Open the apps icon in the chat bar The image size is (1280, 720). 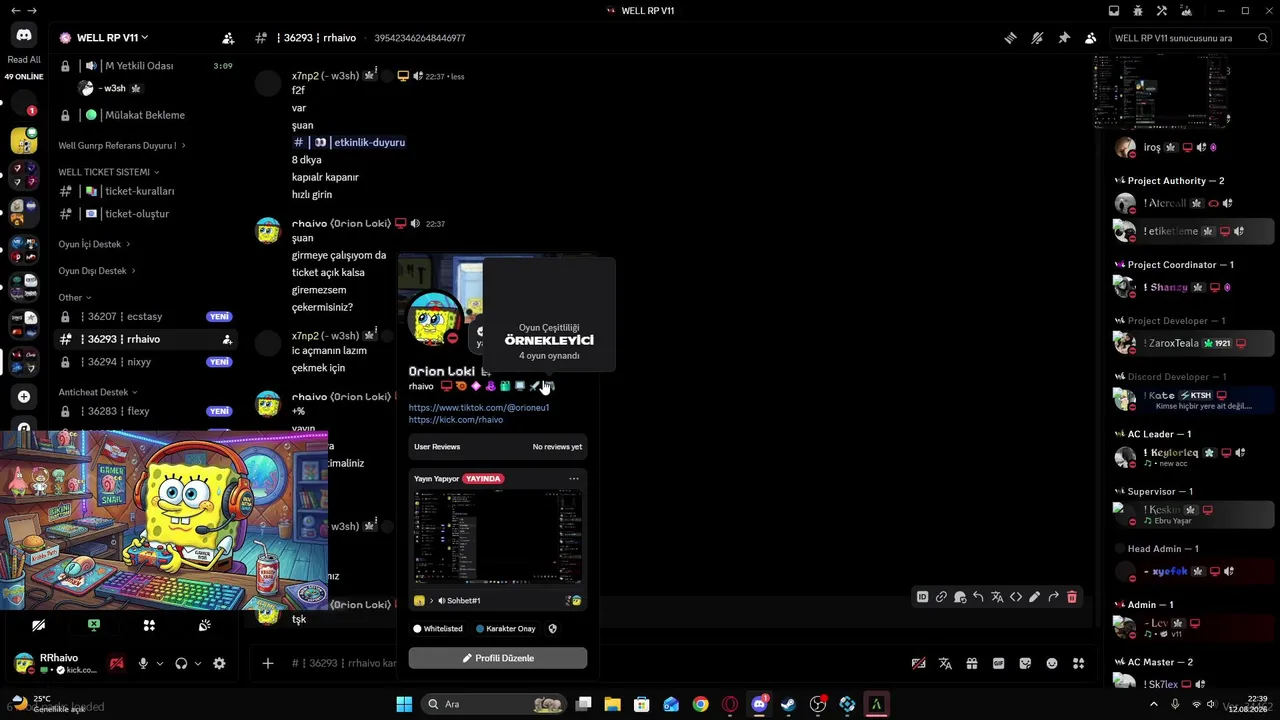pyautogui.click(x=1078, y=663)
